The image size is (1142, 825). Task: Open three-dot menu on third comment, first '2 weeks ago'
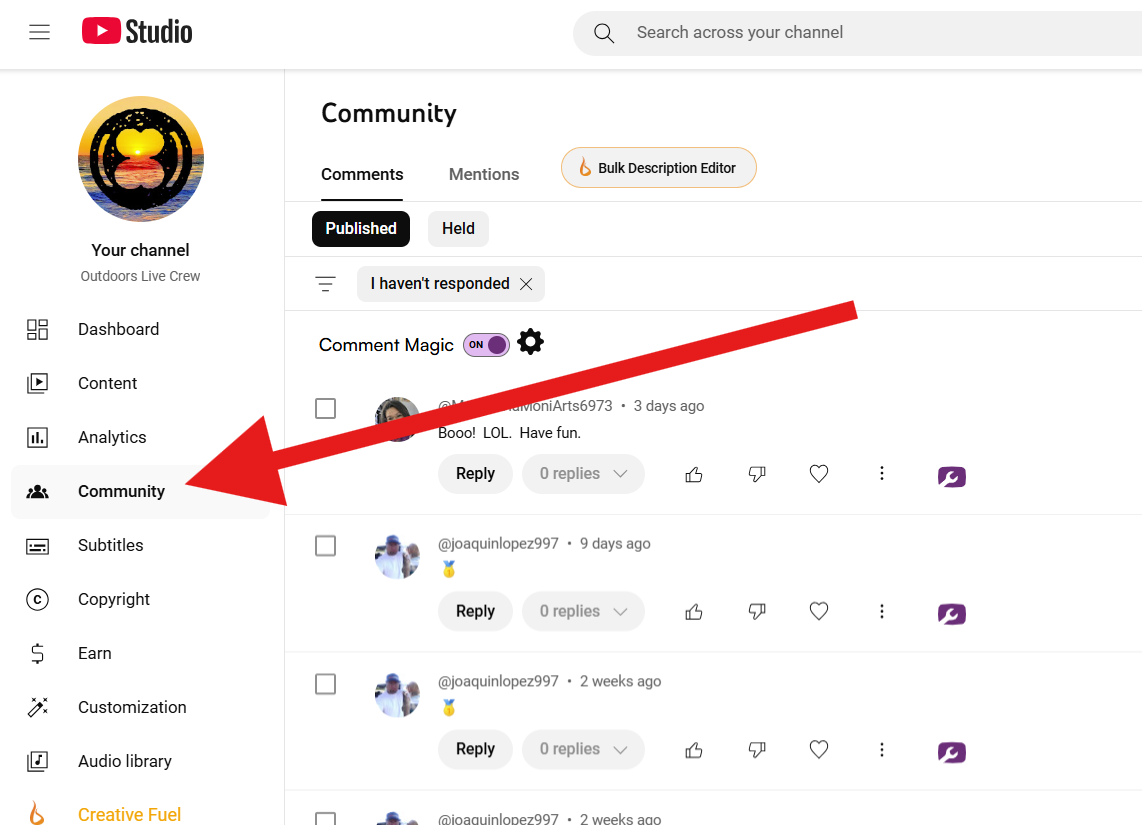point(882,749)
